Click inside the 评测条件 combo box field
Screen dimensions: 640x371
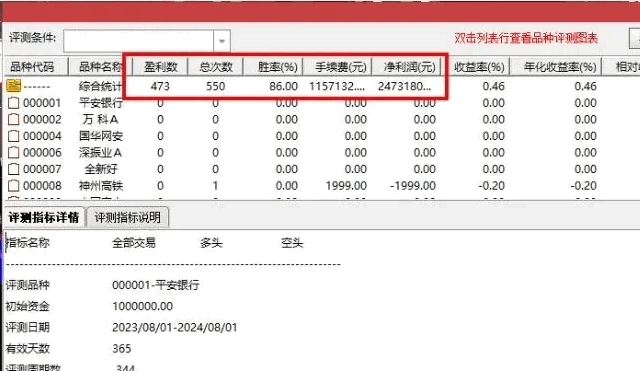coord(138,41)
